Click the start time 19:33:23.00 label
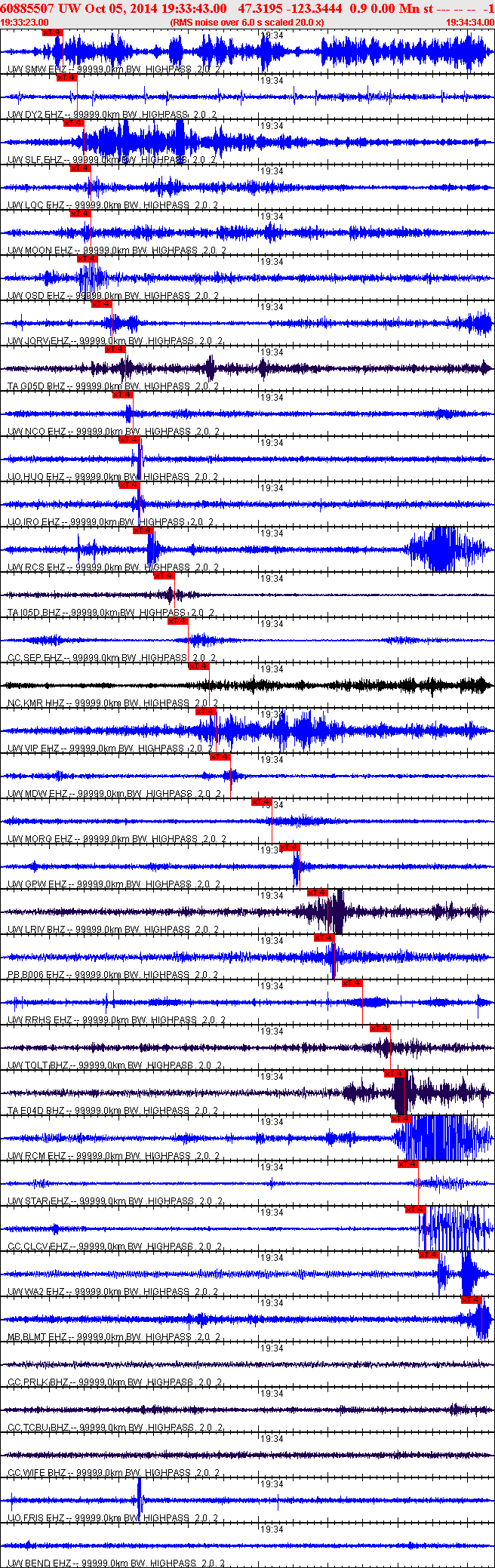 coord(26,23)
